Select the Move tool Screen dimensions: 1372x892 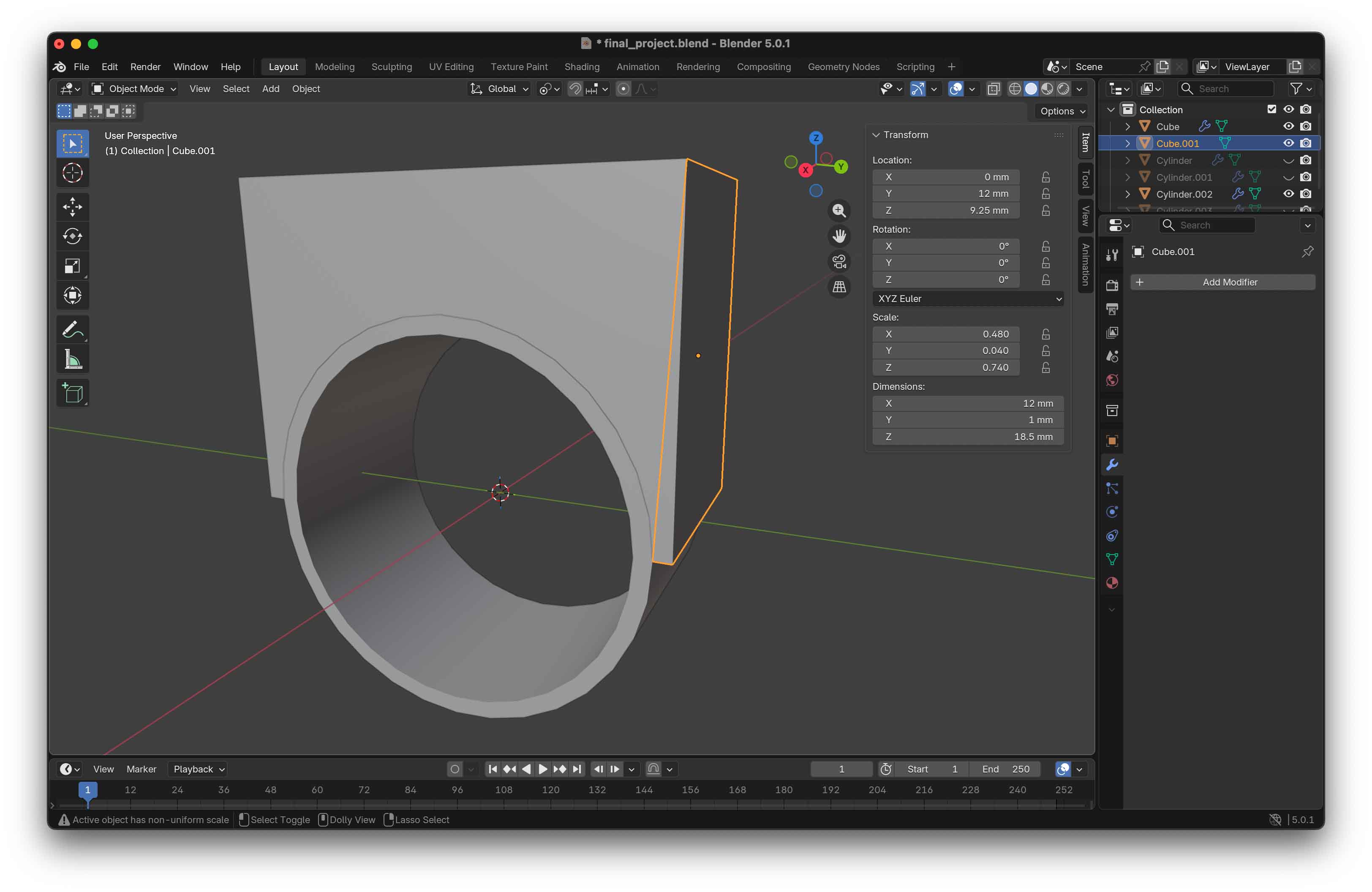73,207
